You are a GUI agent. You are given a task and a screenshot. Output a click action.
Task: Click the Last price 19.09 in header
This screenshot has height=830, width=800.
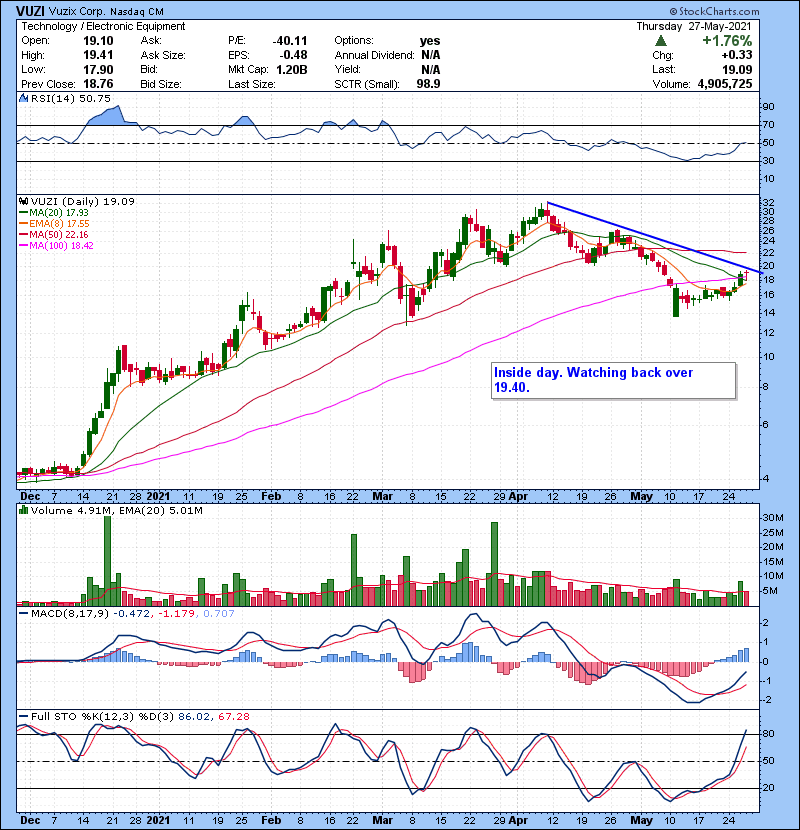(737, 69)
